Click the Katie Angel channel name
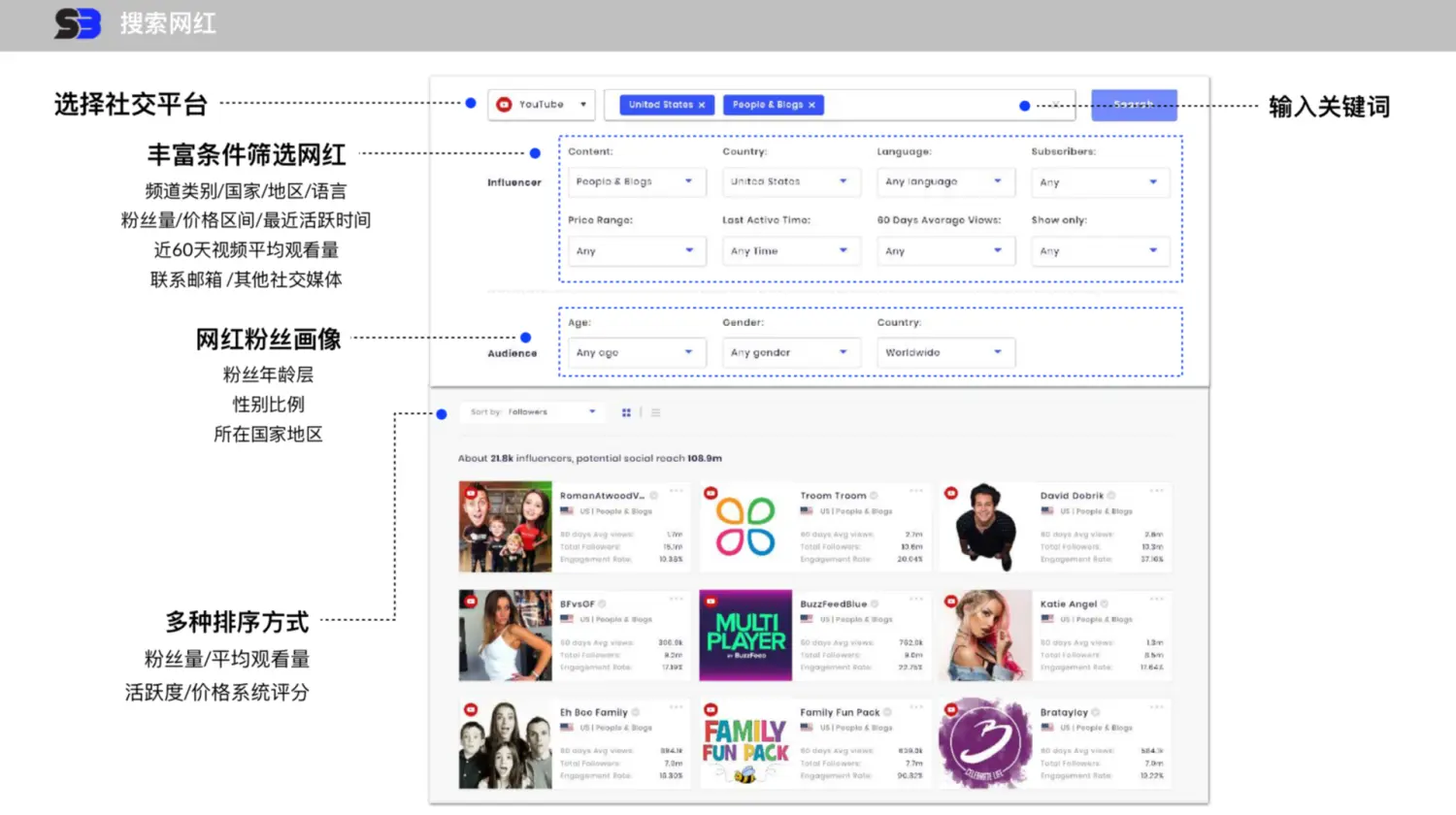 click(x=1069, y=604)
